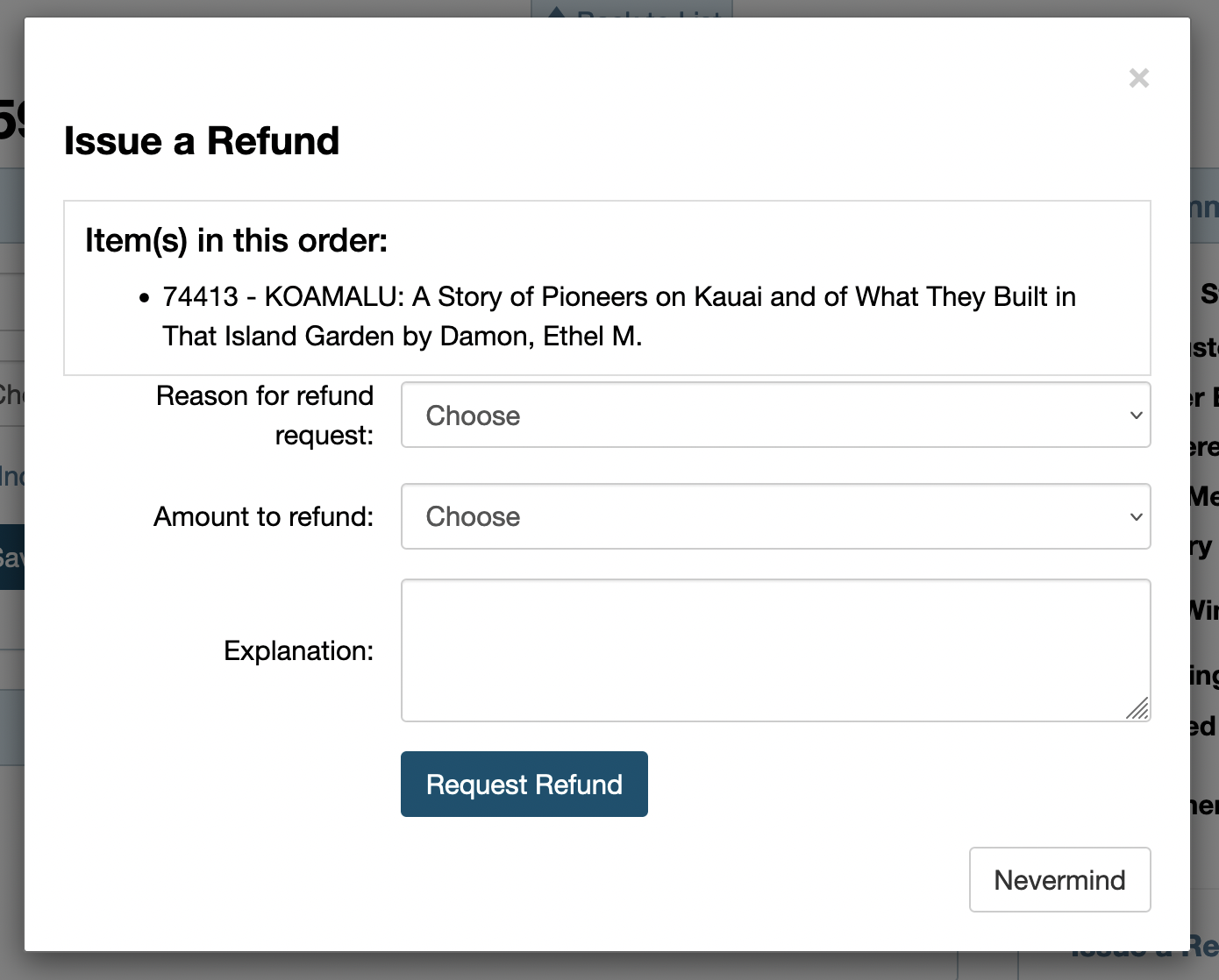Click the Reason for refund dropdown chevron
The image size is (1219, 980).
(x=1135, y=415)
